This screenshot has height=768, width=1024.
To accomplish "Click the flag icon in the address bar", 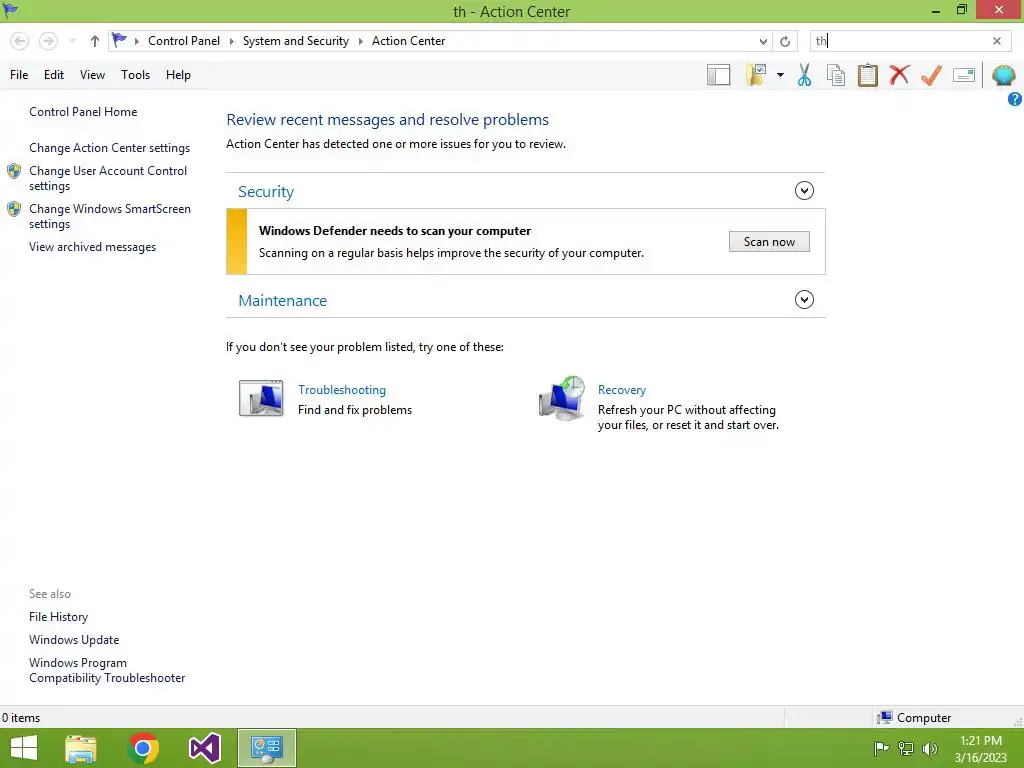I will click(119, 40).
